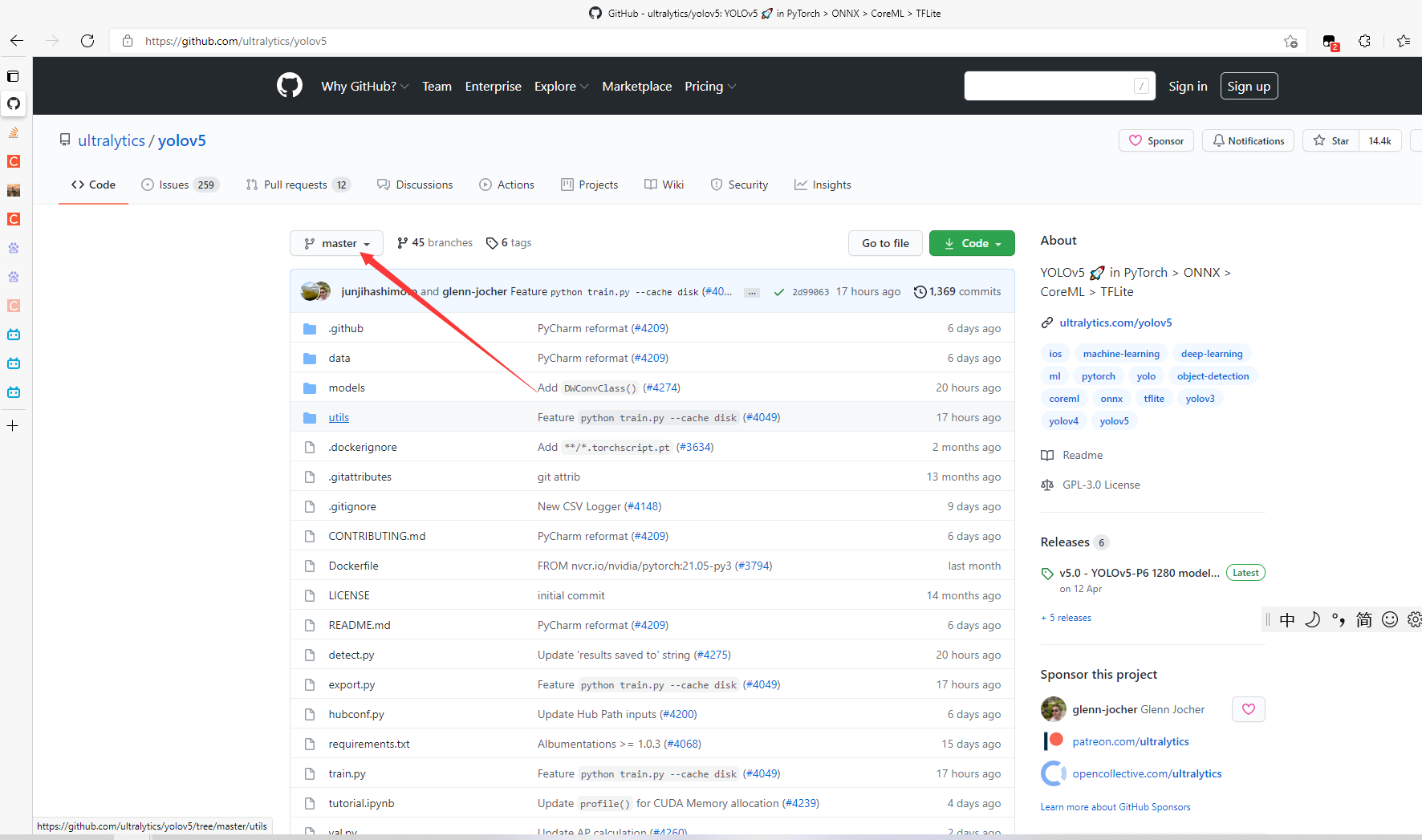Focus the GitHub search field
Image resolution: width=1422 pixels, height=840 pixels.
tap(1059, 86)
